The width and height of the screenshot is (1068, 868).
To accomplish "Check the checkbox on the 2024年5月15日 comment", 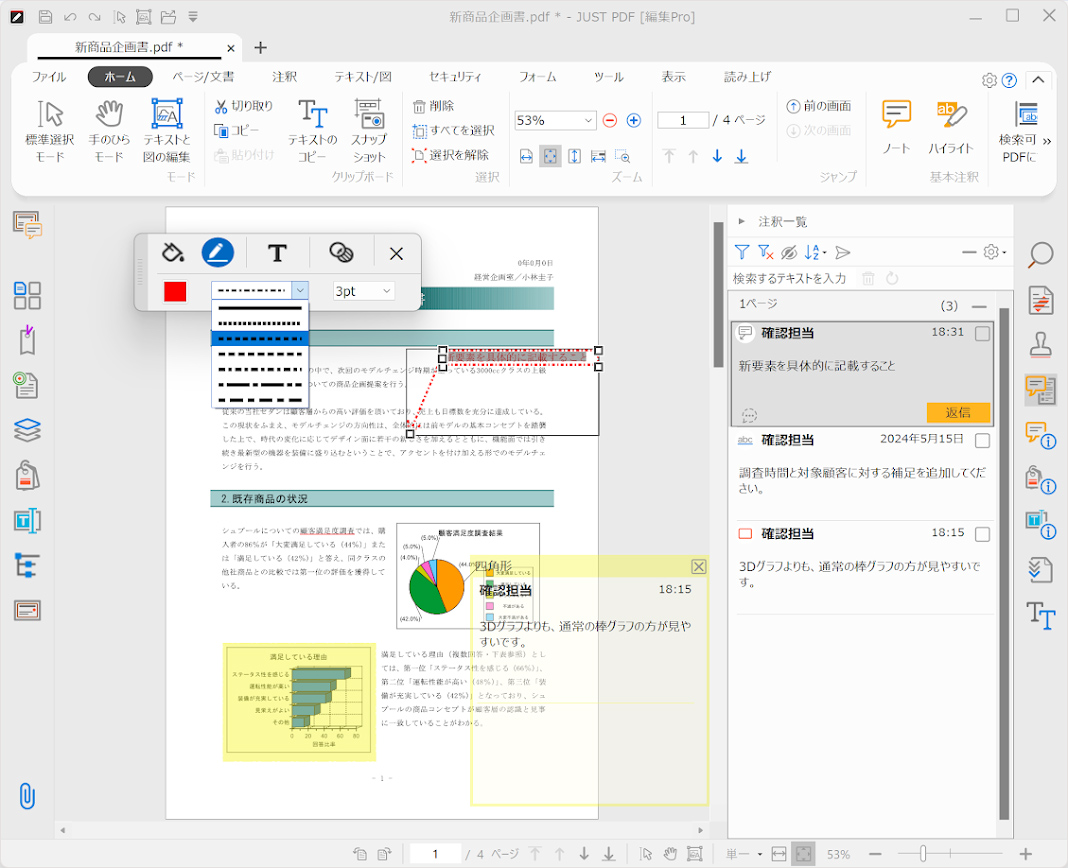I will [983, 440].
